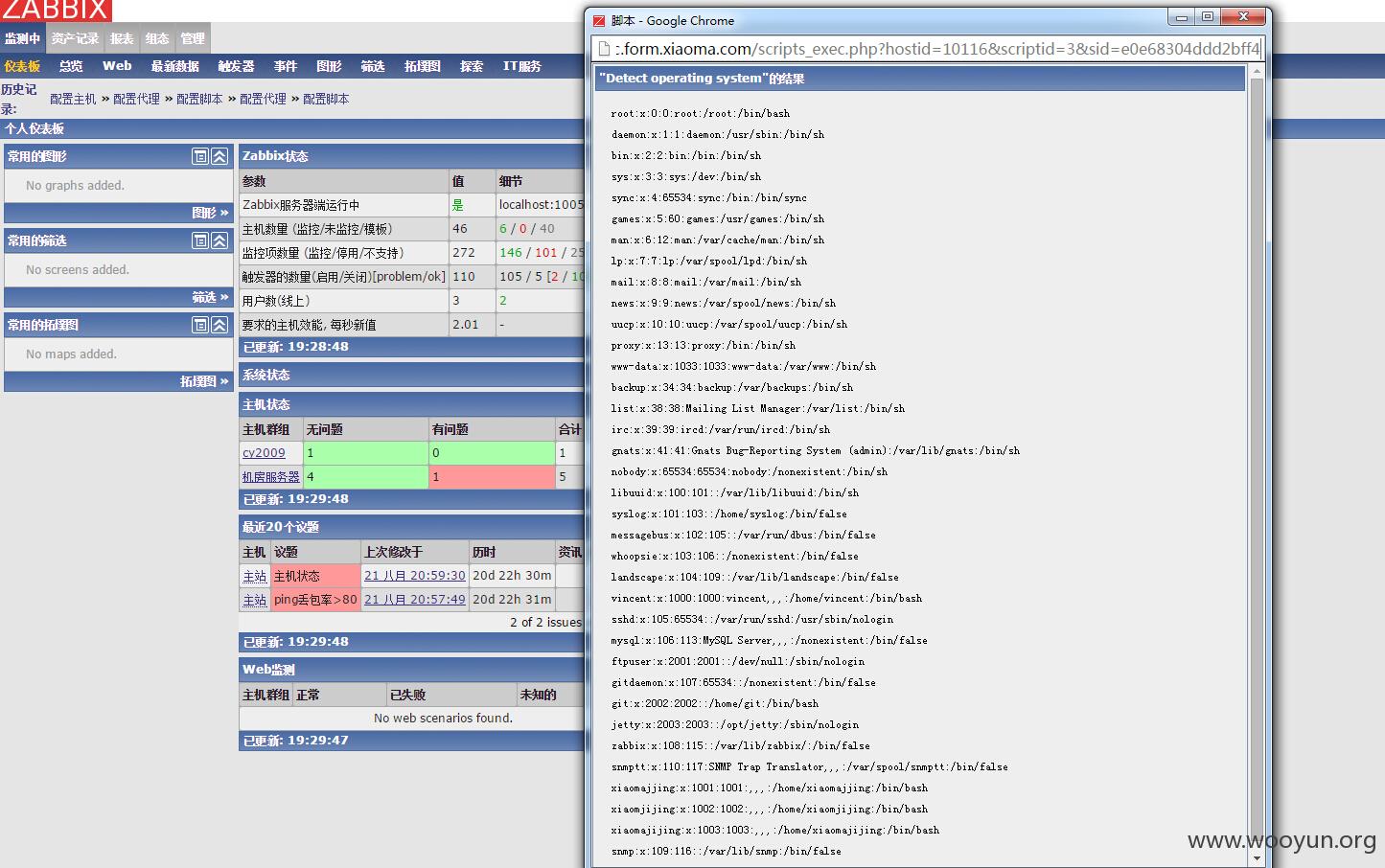
Task: Open the 管理 main tab
Action: click(193, 38)
